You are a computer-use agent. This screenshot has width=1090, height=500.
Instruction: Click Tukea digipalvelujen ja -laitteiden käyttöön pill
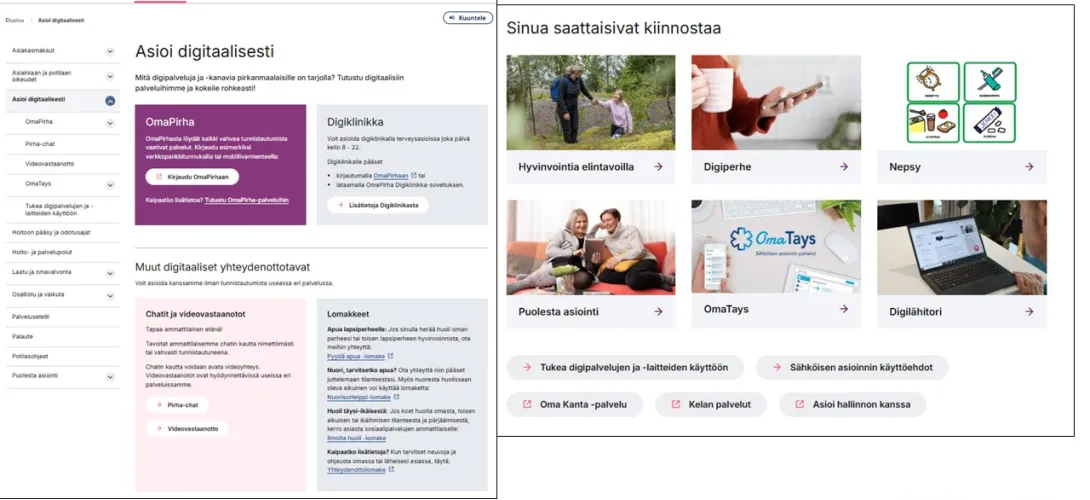(x=625, y=367)
